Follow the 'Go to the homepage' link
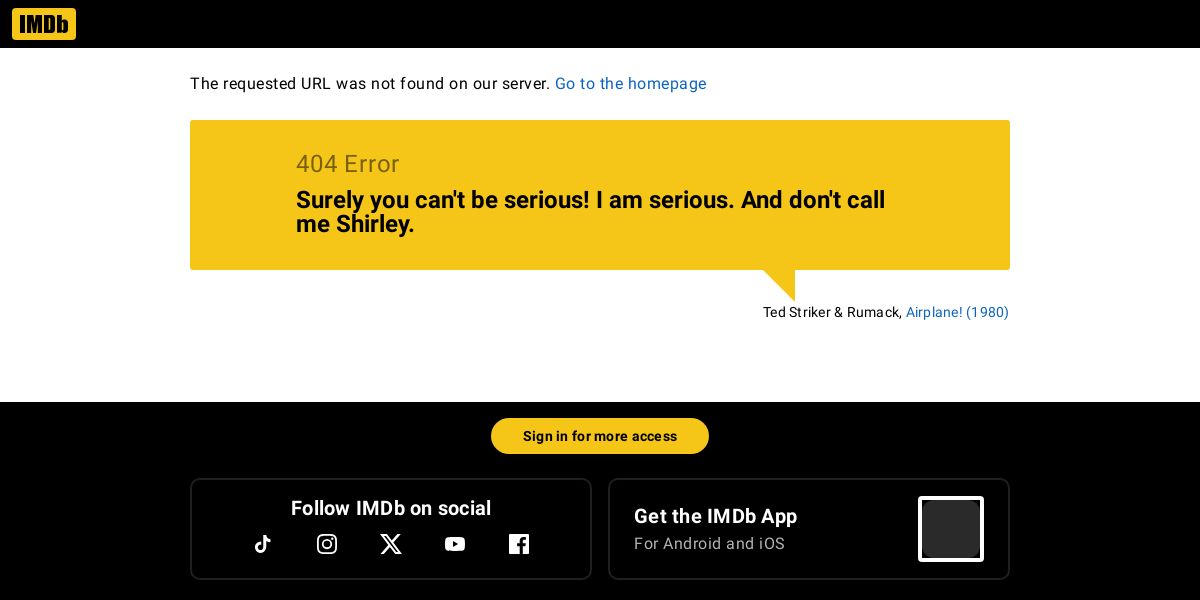Image resolution: width=1200 pixels, height=600 pixels. click(x=631, y=84)
